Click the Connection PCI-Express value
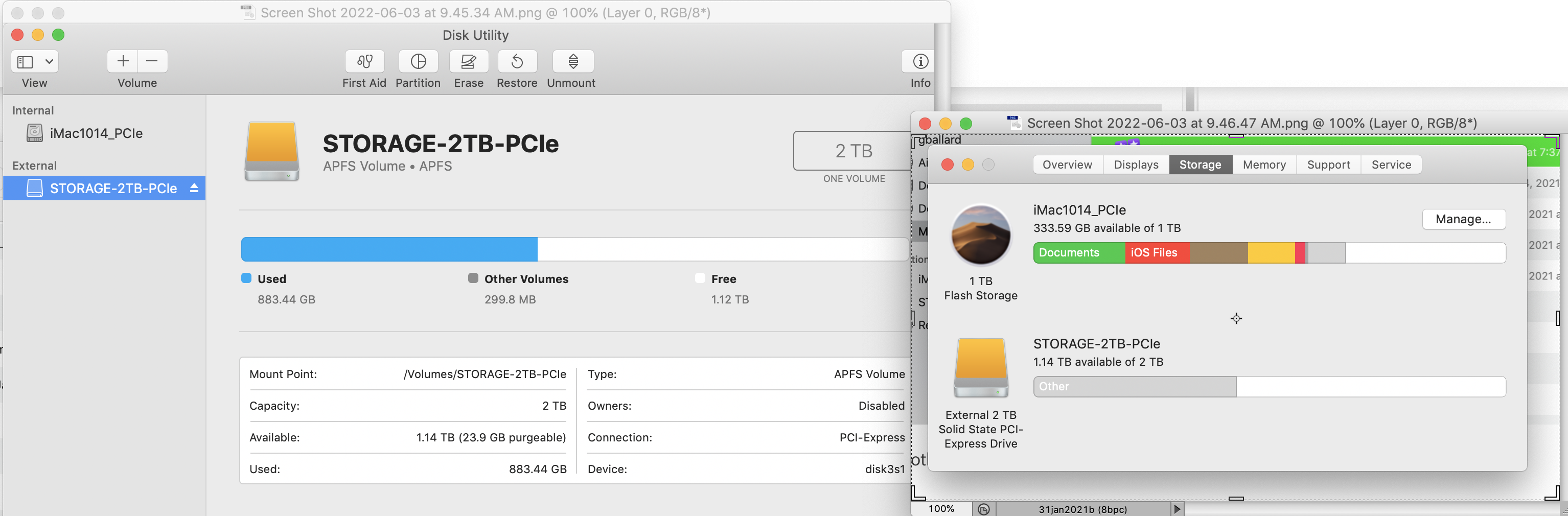 [872, 437]
